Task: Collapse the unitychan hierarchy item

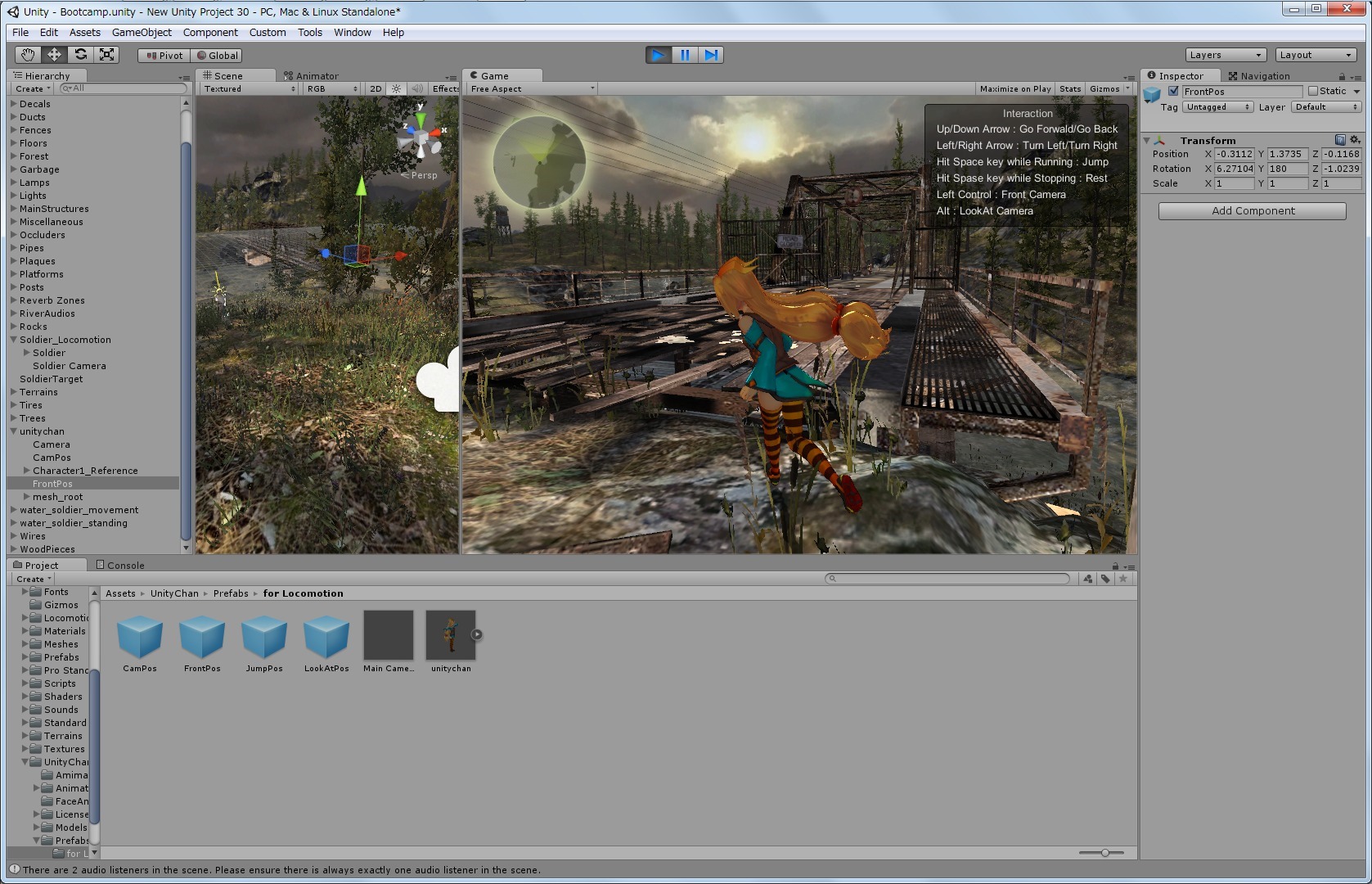Action: (14, 431)
